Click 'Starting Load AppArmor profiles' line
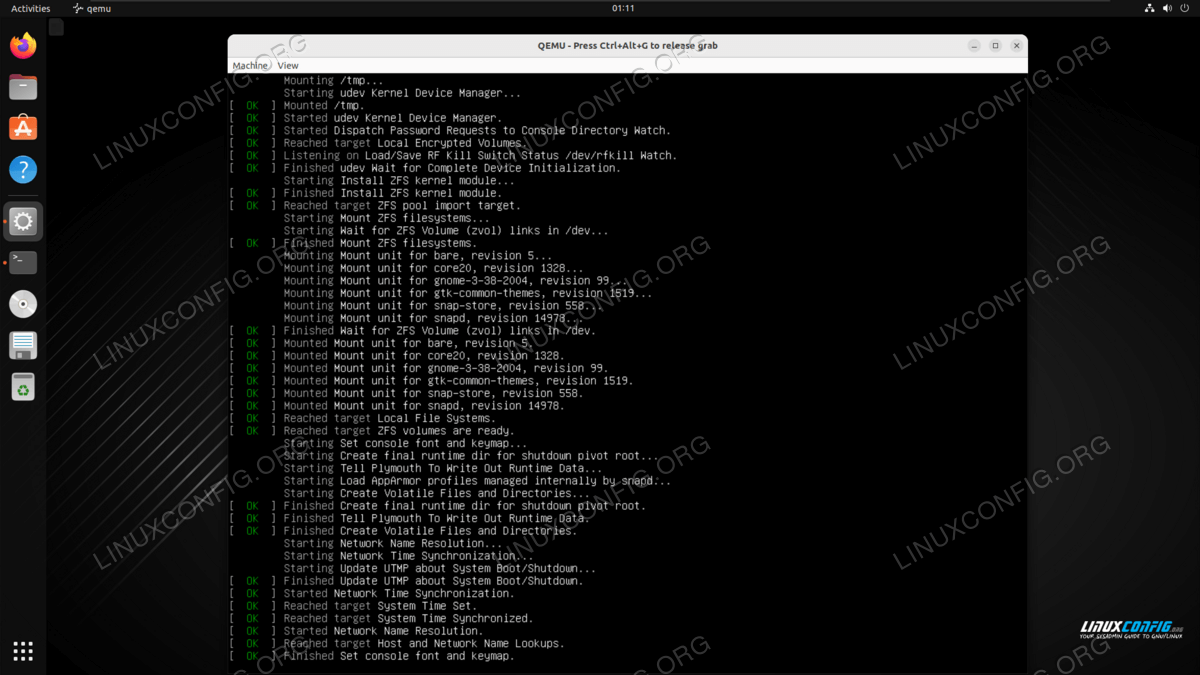 coord(477,480)
